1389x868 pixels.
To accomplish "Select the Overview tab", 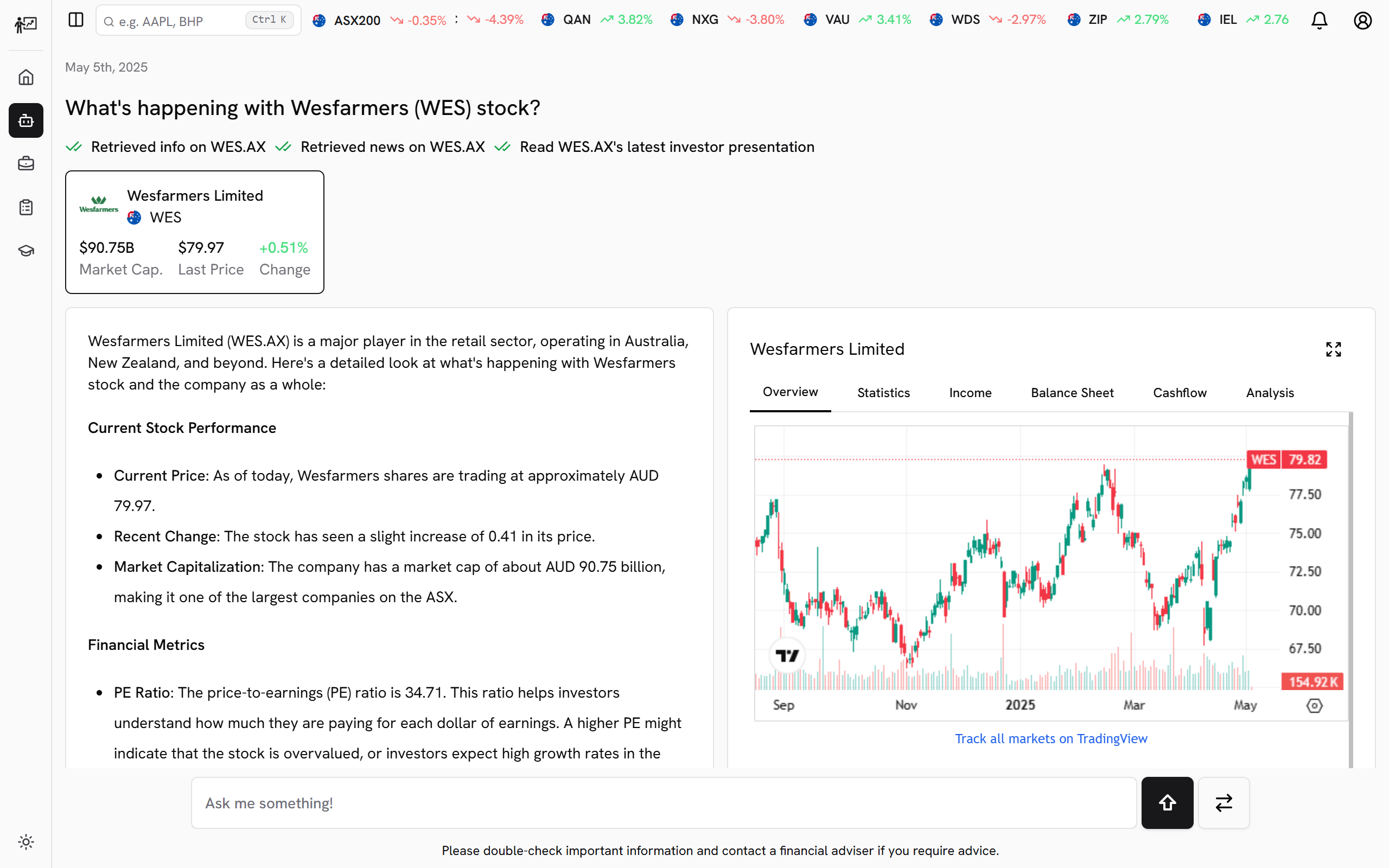I will (x=790, y=392).
